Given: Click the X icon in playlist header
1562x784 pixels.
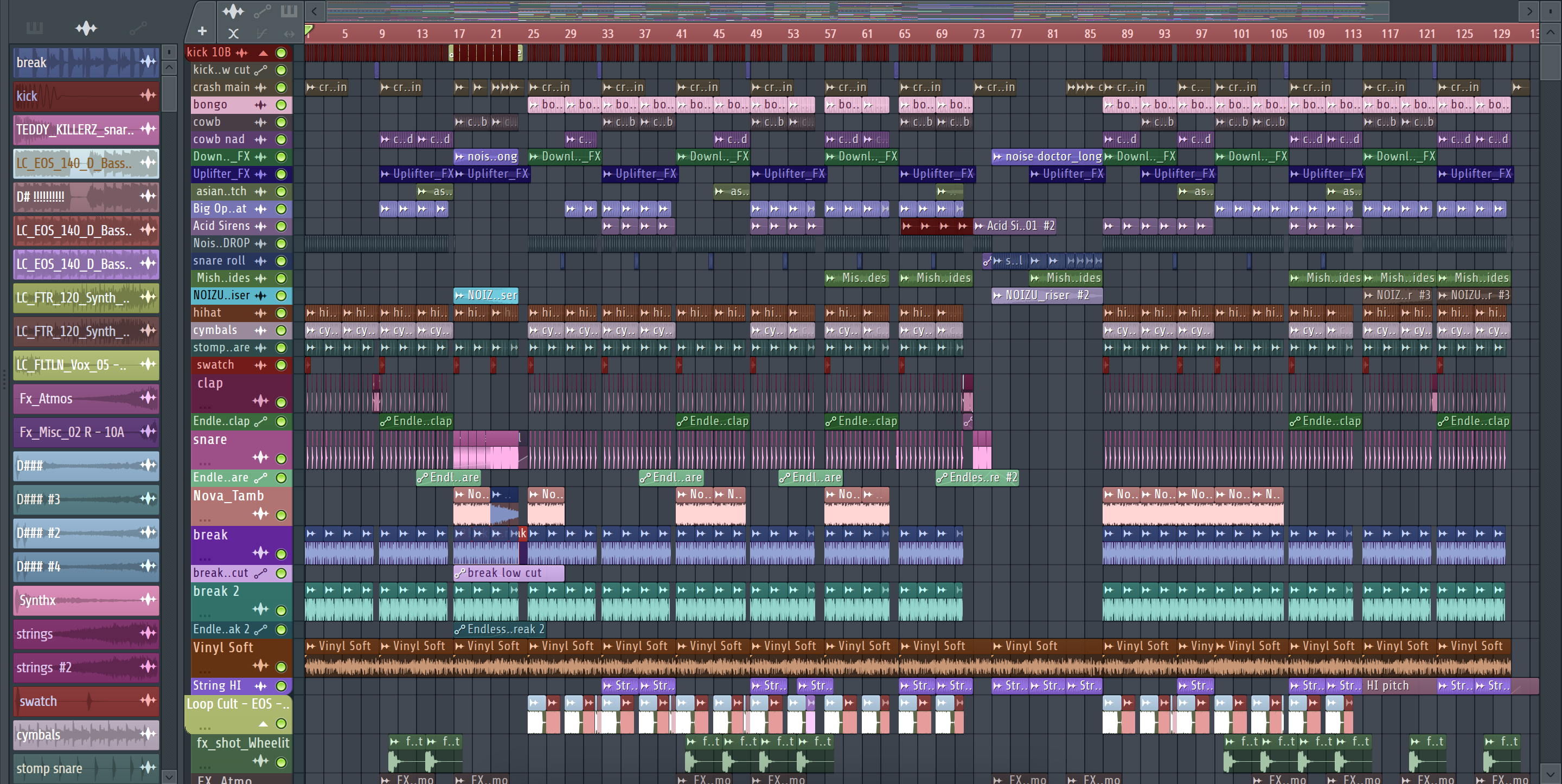Looking at the screenshot, I should click(x=233, y=34).
